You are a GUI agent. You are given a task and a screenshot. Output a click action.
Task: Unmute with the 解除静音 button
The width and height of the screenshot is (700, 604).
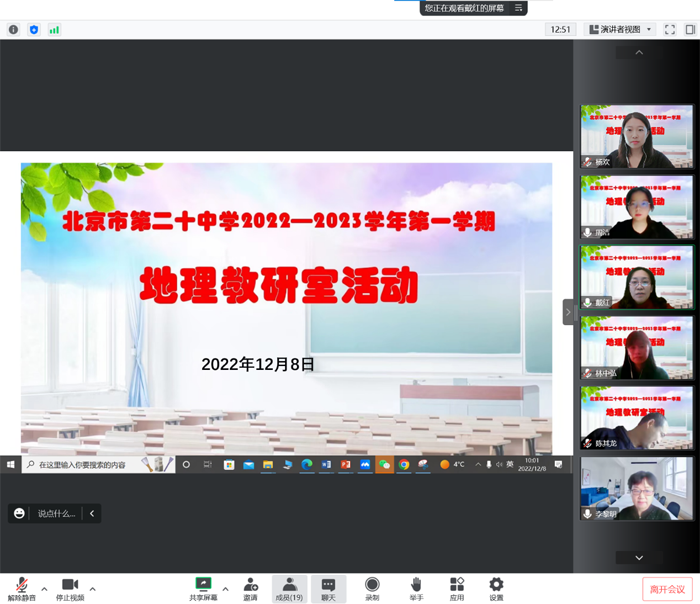point(21,589)
